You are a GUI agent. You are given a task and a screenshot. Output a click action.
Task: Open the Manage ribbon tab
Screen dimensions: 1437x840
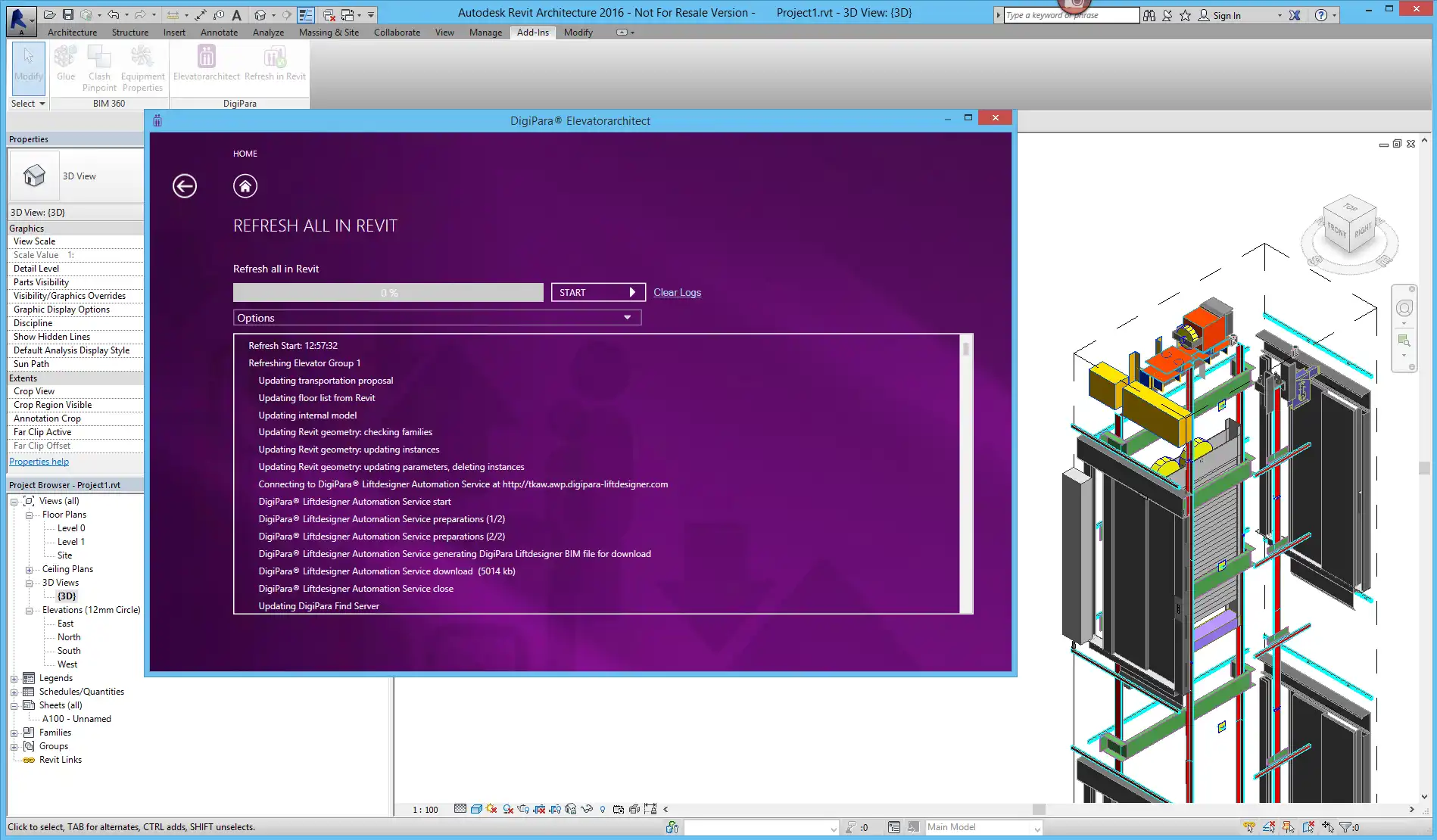click(x=485, y=33)
